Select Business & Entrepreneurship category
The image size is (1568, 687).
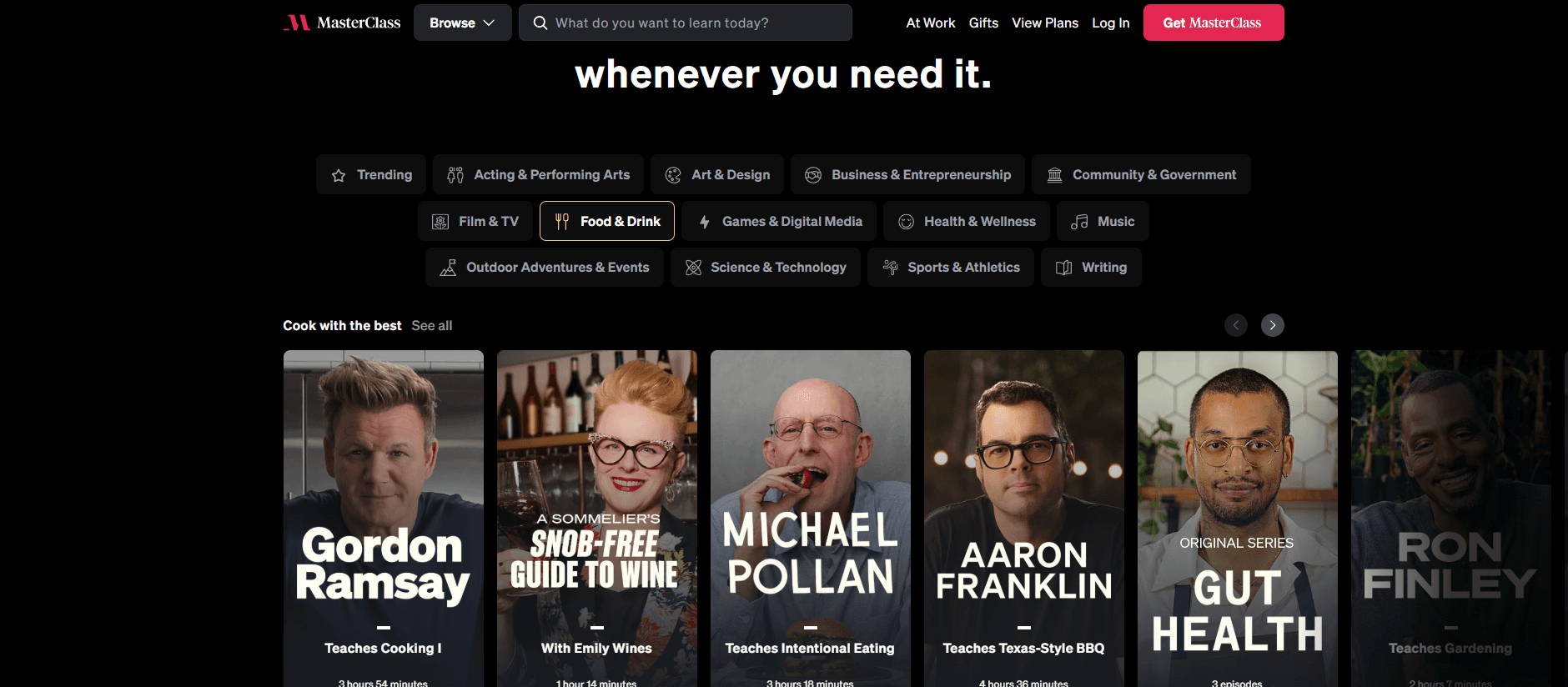(907, 174)
